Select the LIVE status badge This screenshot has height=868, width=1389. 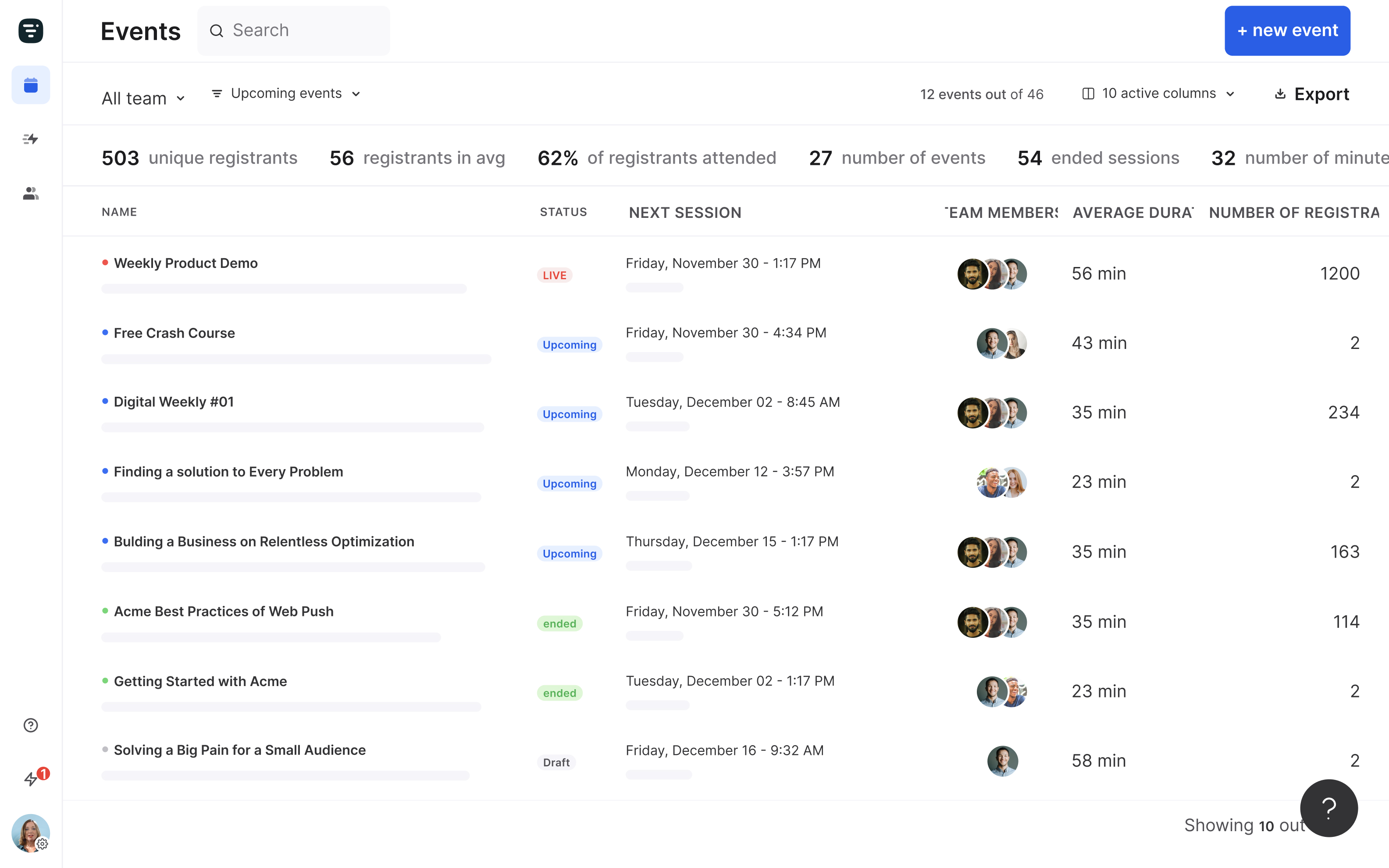click(555, 275)
